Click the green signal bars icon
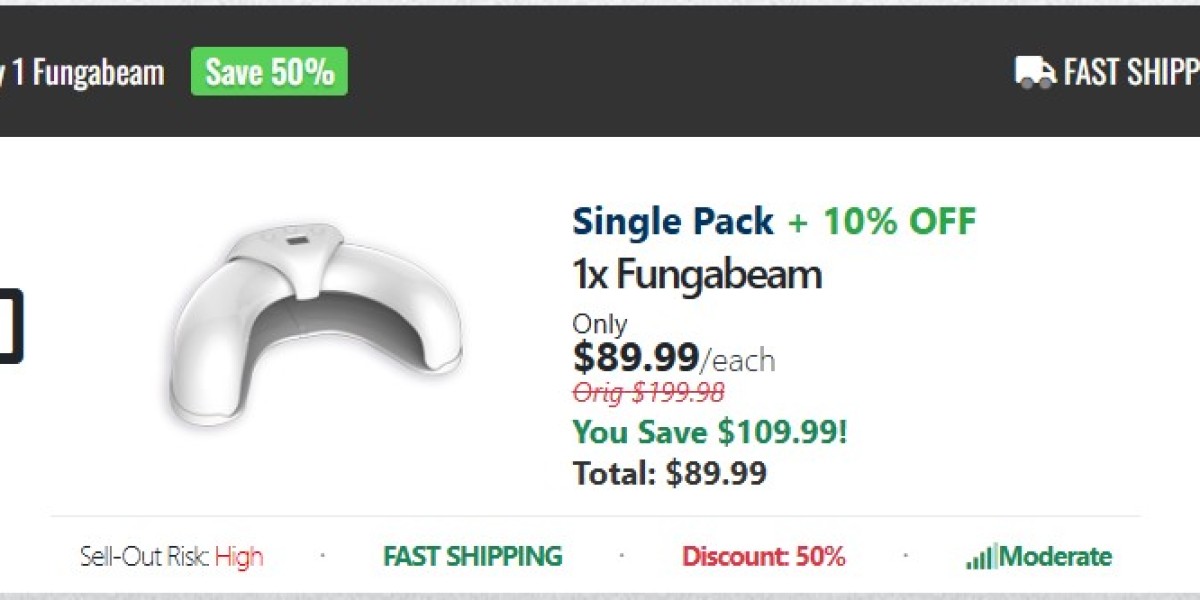Image resolution: width=1200 pixels, height=600 pixels. point(980,557)
